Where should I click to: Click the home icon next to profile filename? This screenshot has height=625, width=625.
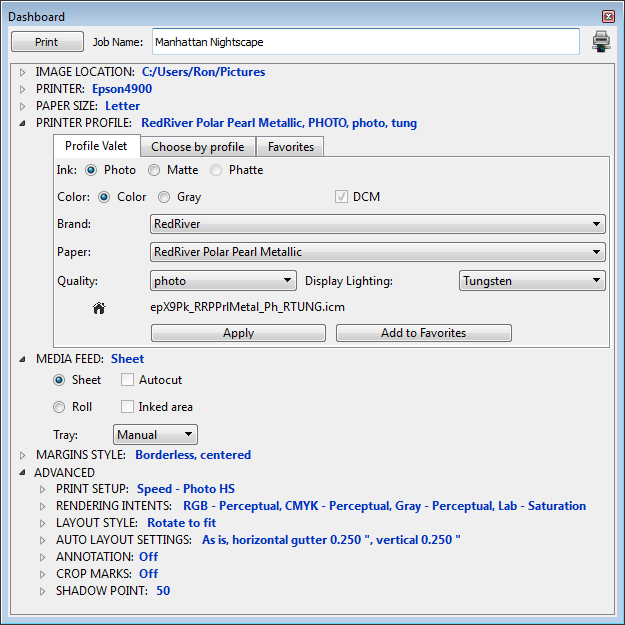[99, 308]
